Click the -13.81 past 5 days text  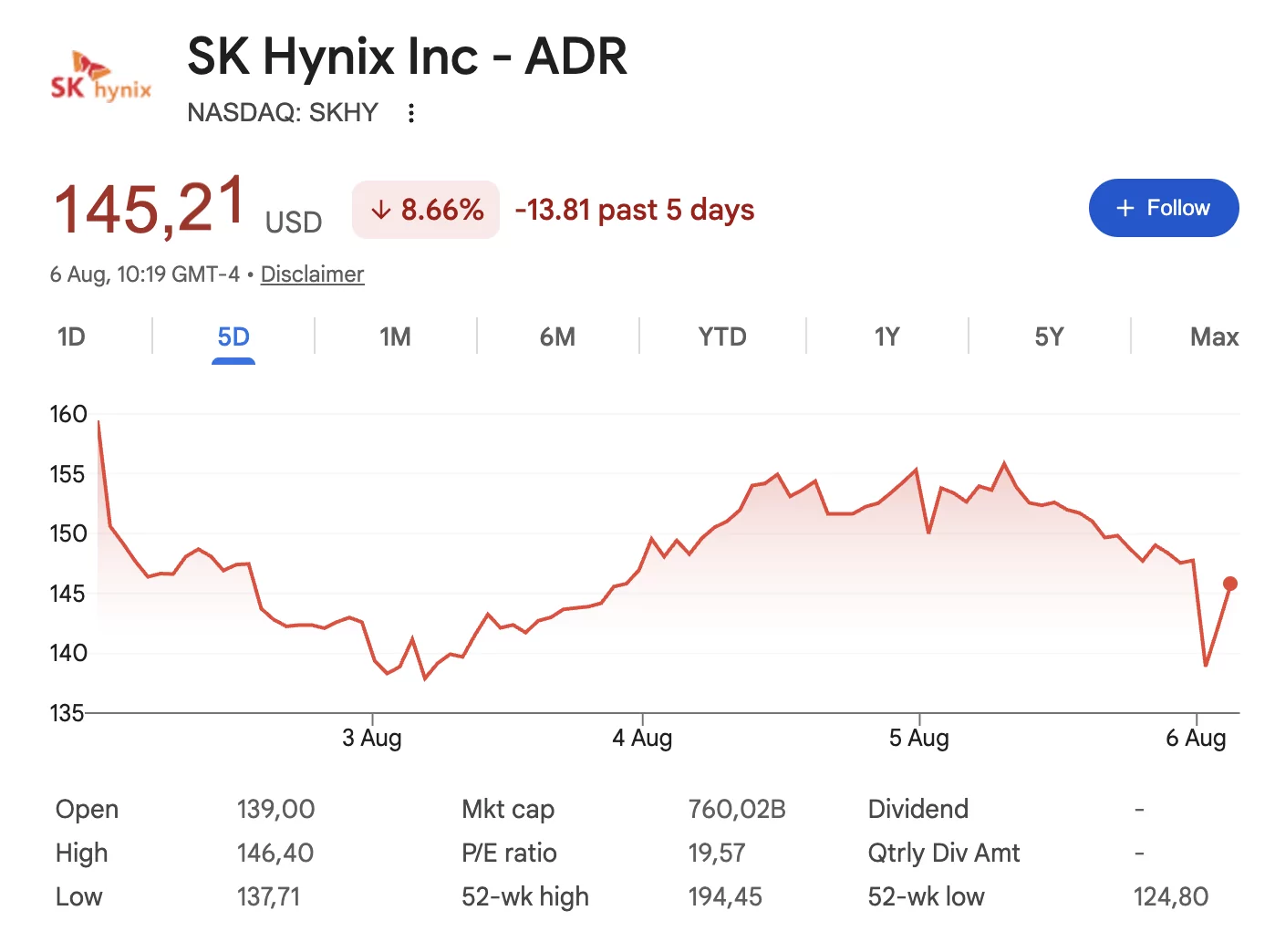click(x=635, y=210)
